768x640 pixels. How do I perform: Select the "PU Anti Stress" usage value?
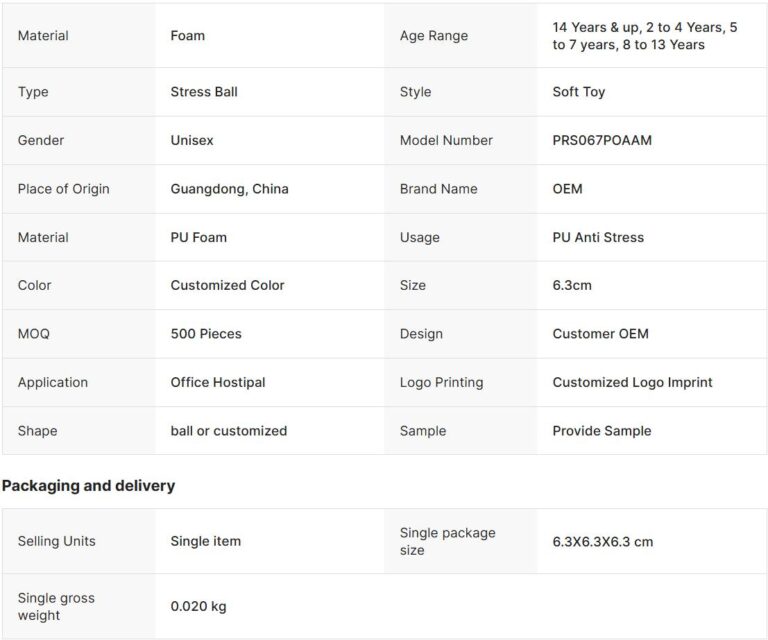[x=598, y=237]
